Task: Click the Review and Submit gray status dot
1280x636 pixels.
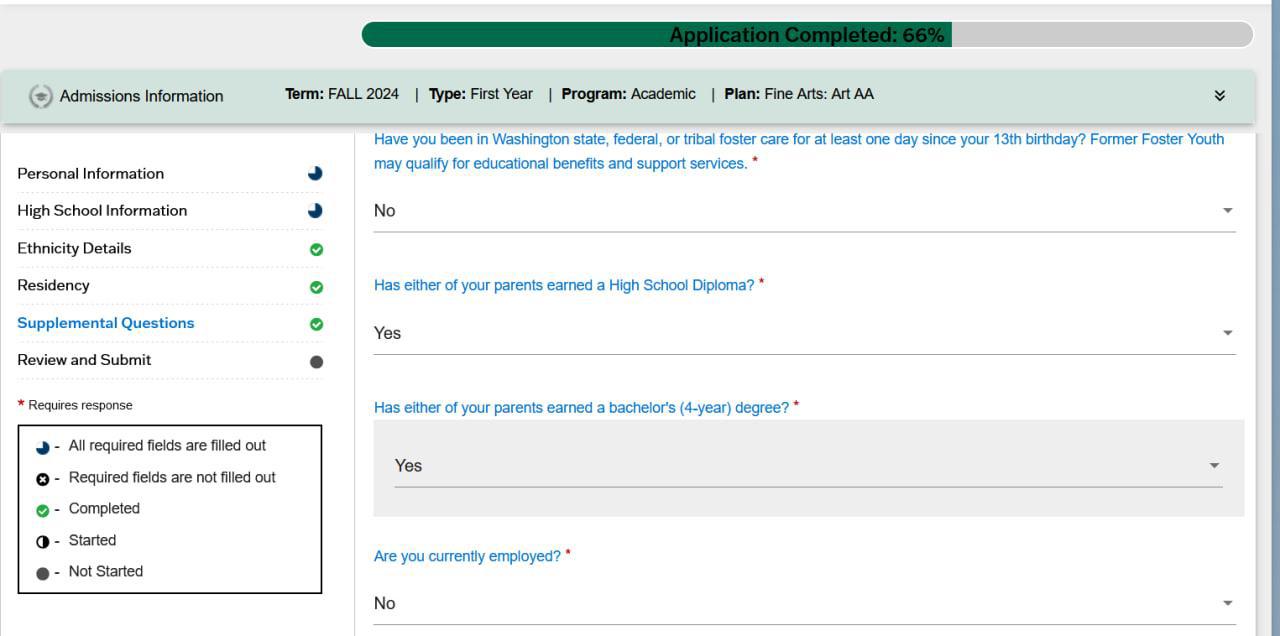Action: (316, 362)
